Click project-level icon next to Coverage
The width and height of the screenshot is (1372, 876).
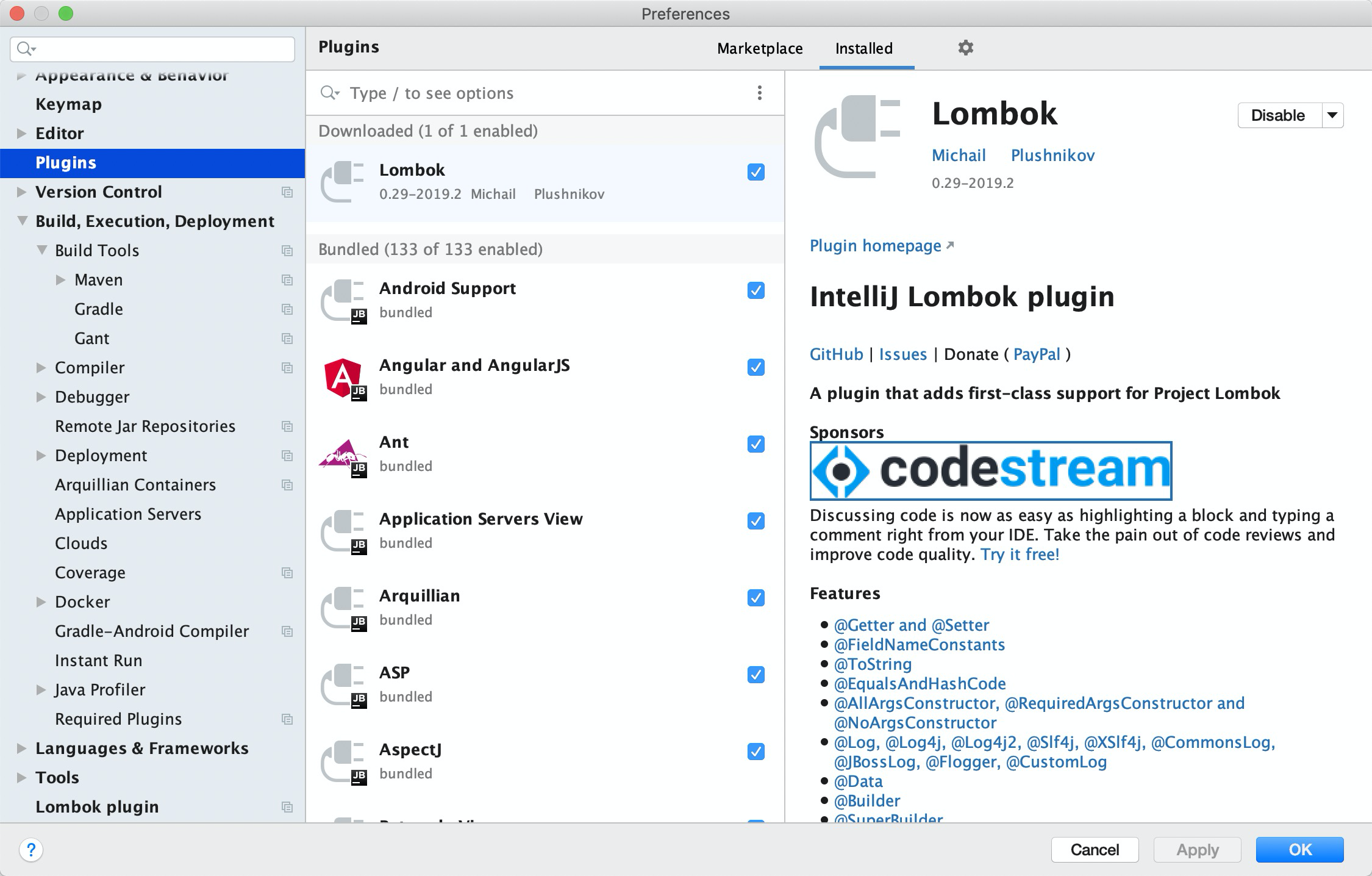coord(287,573)
